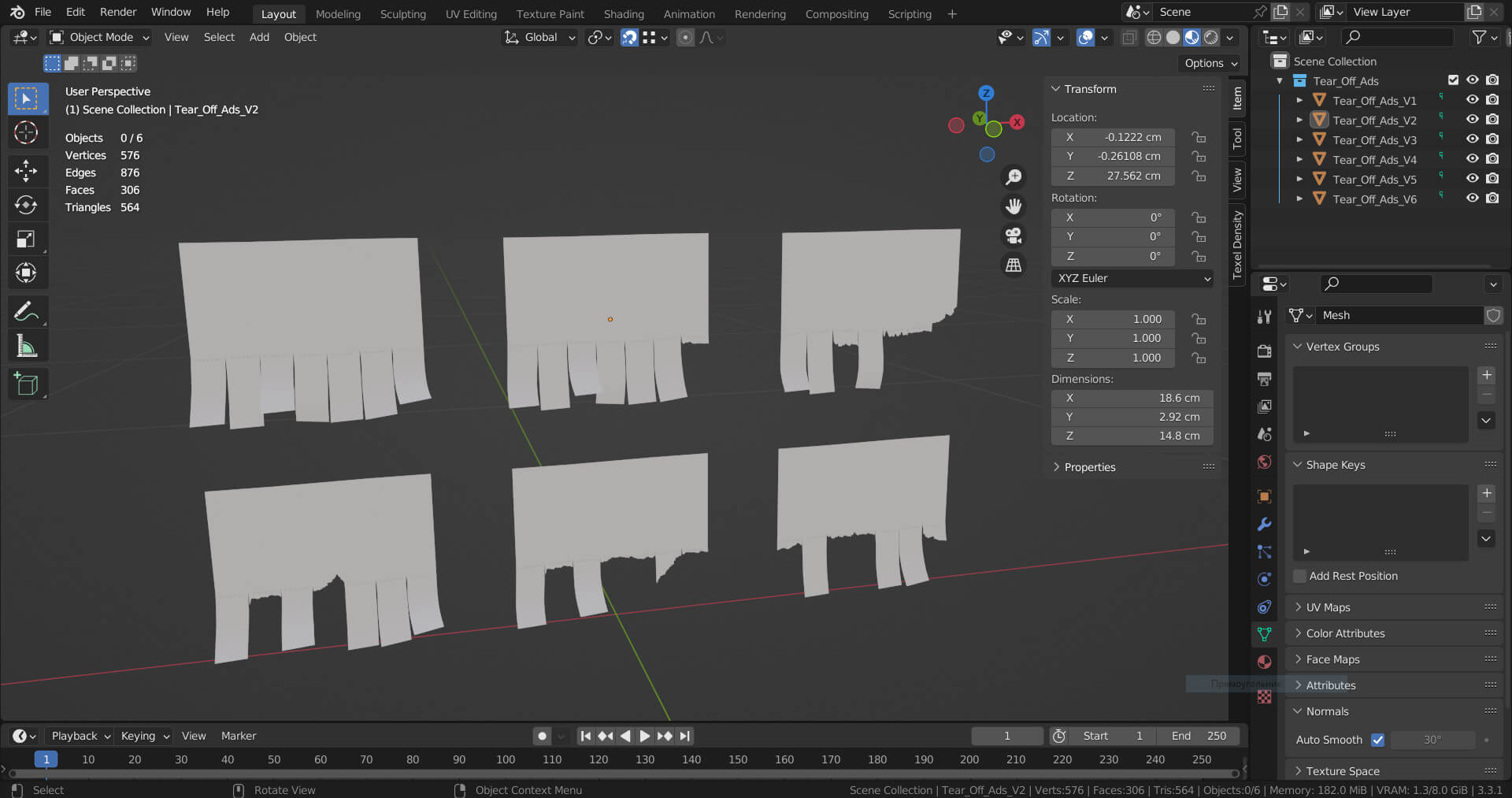
Task: Enable Add Rest Position checkbox
Action: click(x=1300, y=576)
